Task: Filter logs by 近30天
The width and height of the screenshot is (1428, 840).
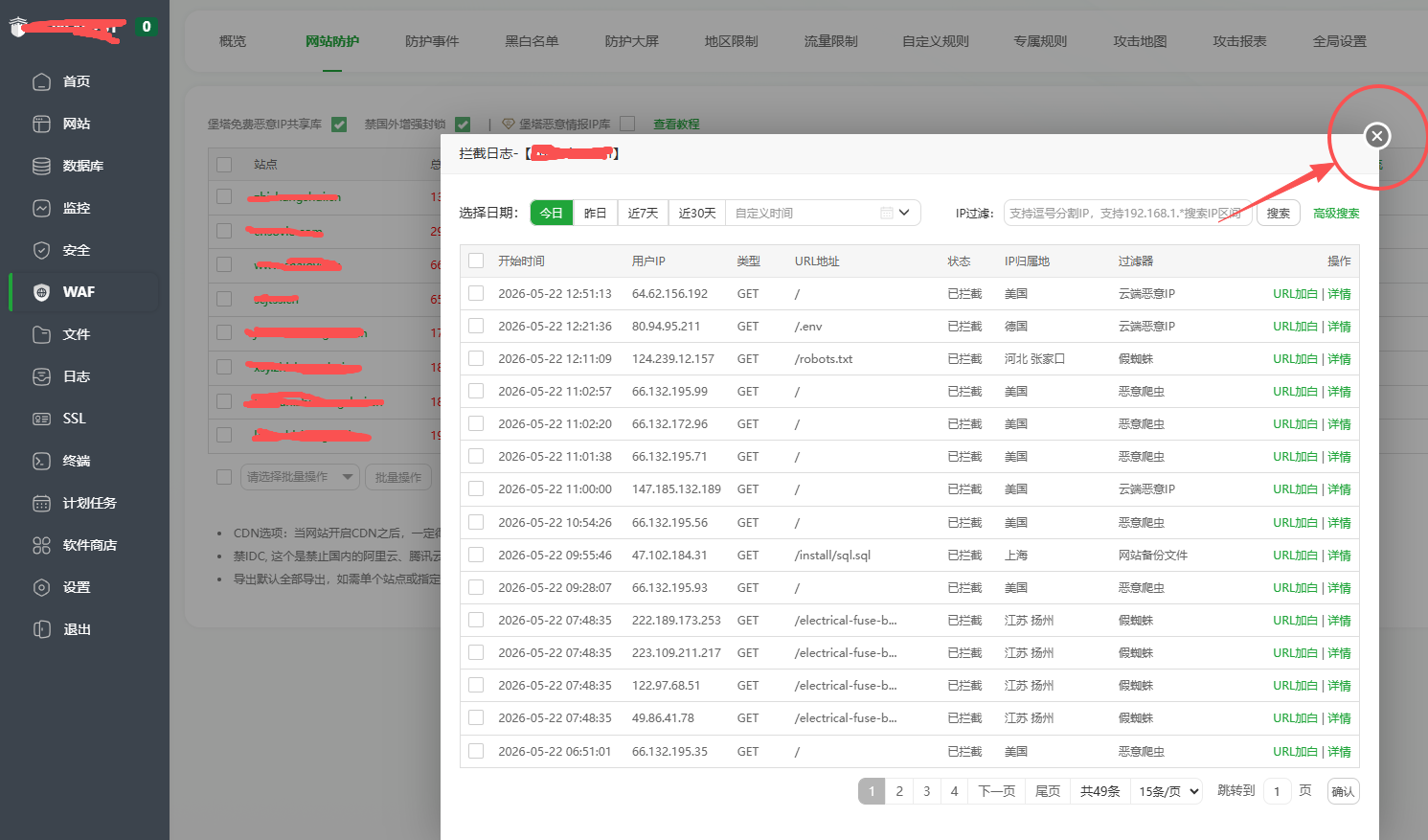Action: [x=697, y=213]
